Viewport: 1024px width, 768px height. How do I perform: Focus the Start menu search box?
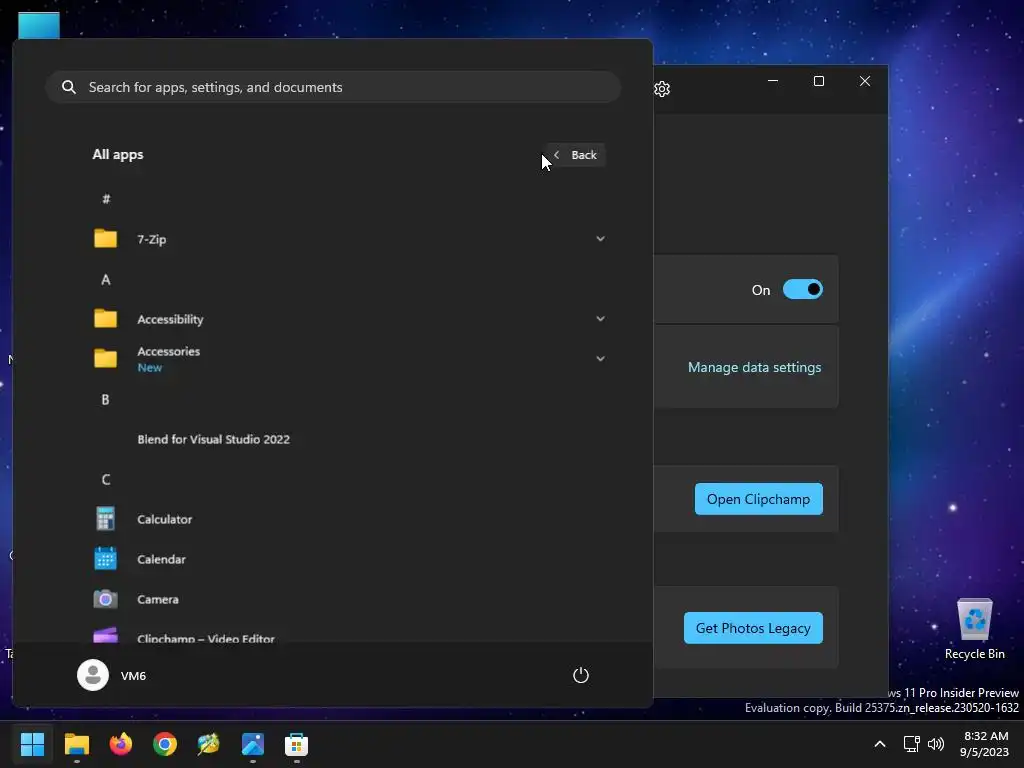(x=333, y=87)
